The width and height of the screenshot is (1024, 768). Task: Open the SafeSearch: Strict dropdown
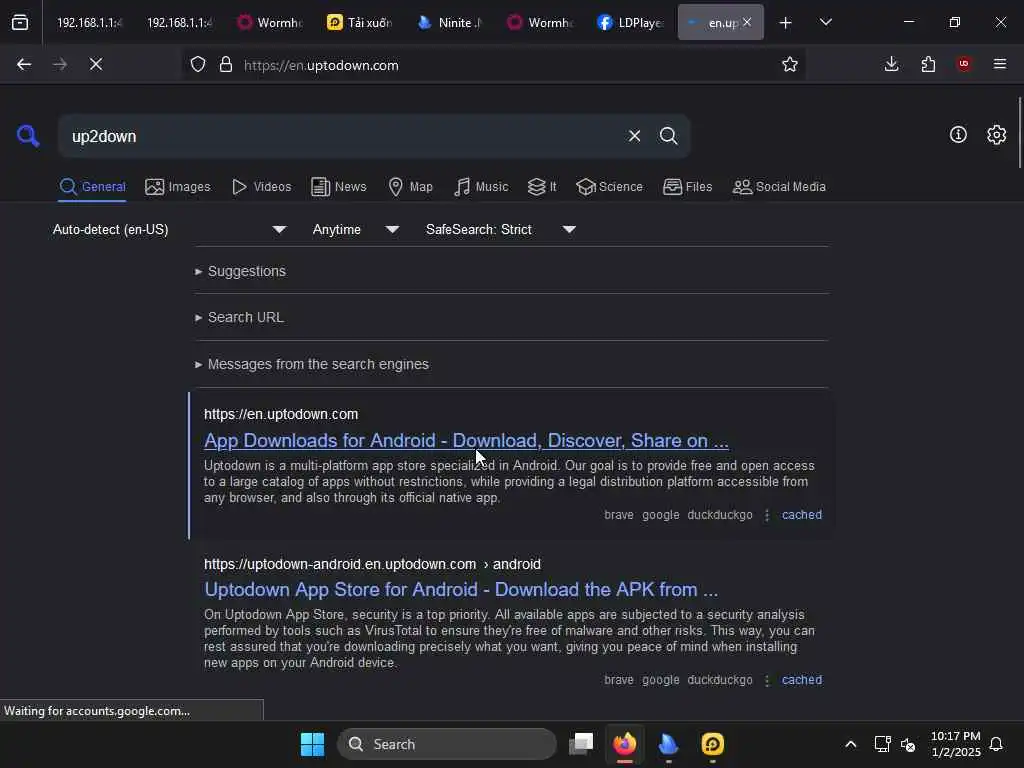pyautogui.click(x=501, y=229)
